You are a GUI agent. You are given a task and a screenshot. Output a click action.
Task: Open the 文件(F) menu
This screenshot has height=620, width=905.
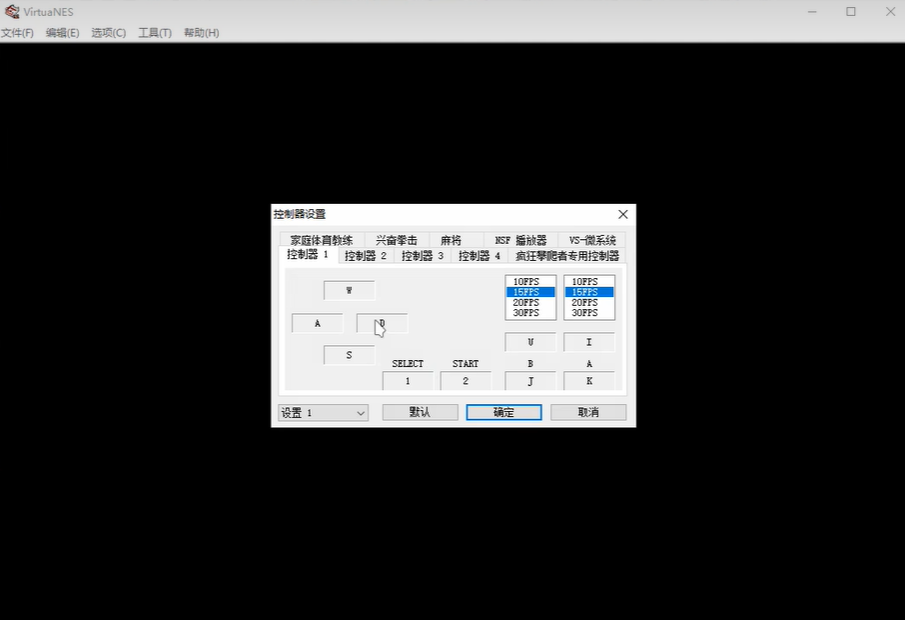(x=17, y=33)
